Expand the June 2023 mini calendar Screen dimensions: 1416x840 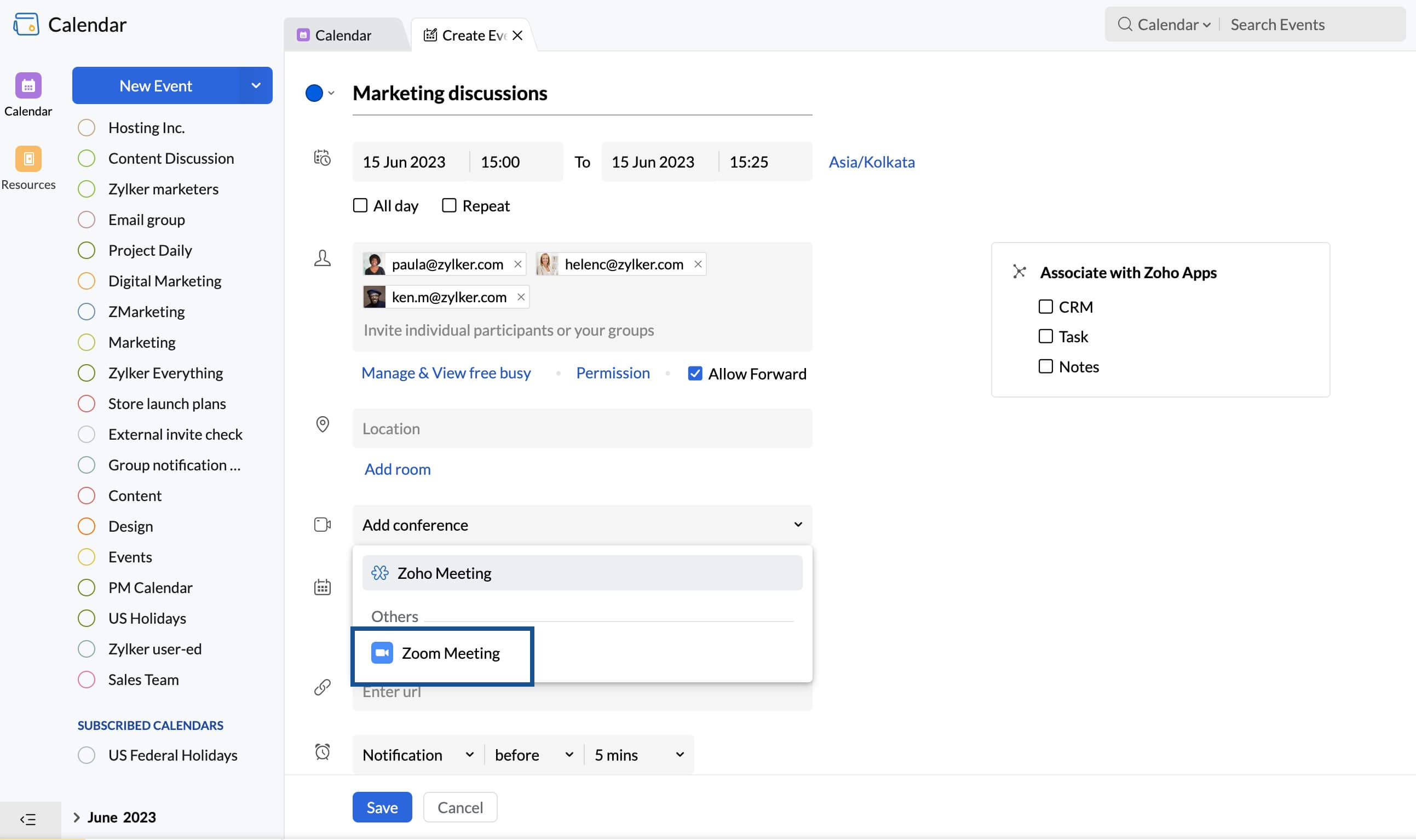77,818
